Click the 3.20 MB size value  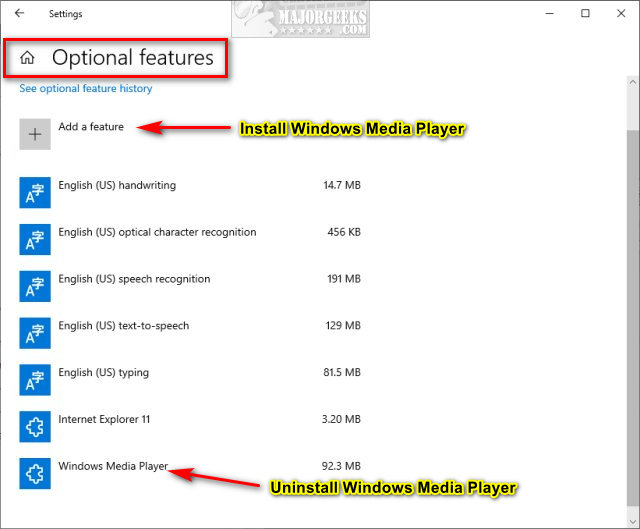pos(341,419)
